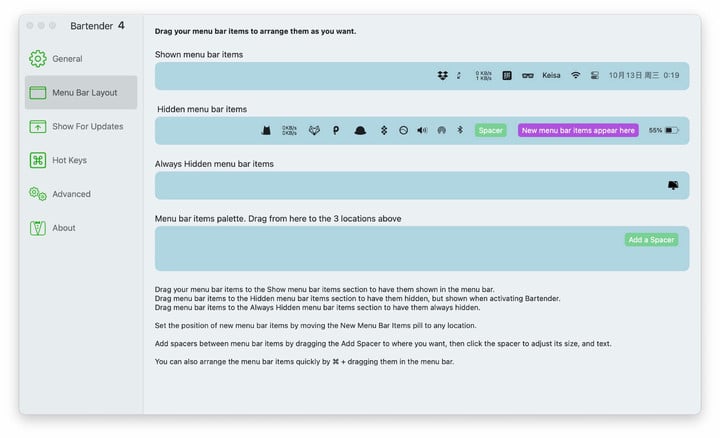Click the icon in Always Hidden items
720x438 pixels.
[x=673, y=185]
